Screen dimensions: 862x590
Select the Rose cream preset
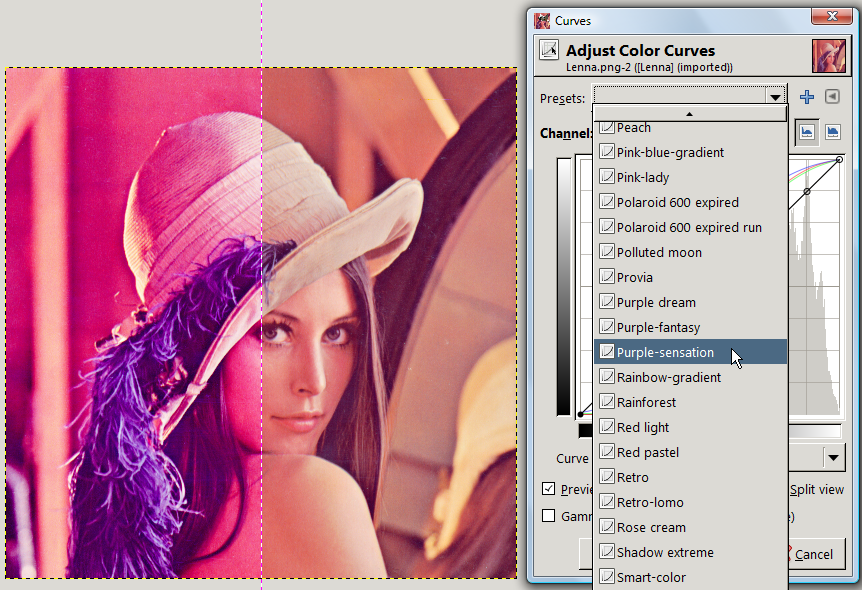coord(690,527)
